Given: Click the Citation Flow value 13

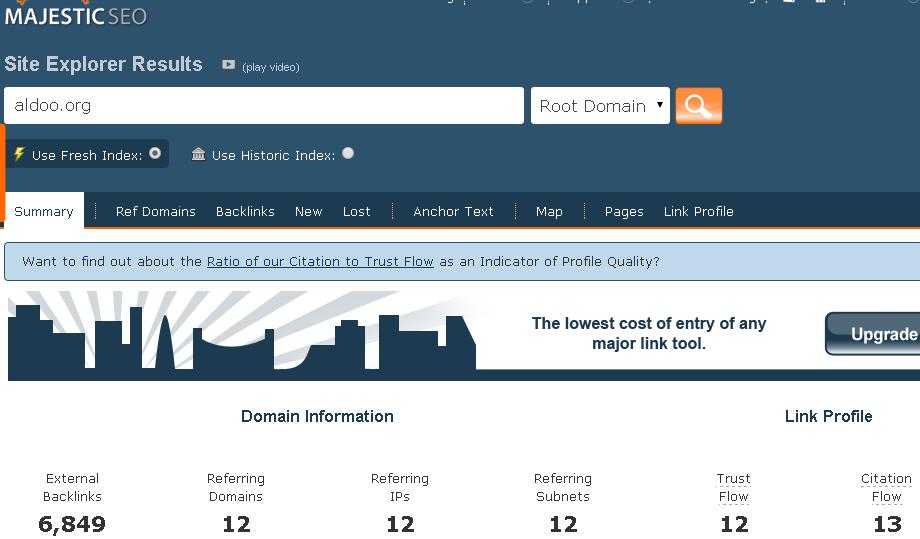Looking at the screenshot, I should point(887,524).
